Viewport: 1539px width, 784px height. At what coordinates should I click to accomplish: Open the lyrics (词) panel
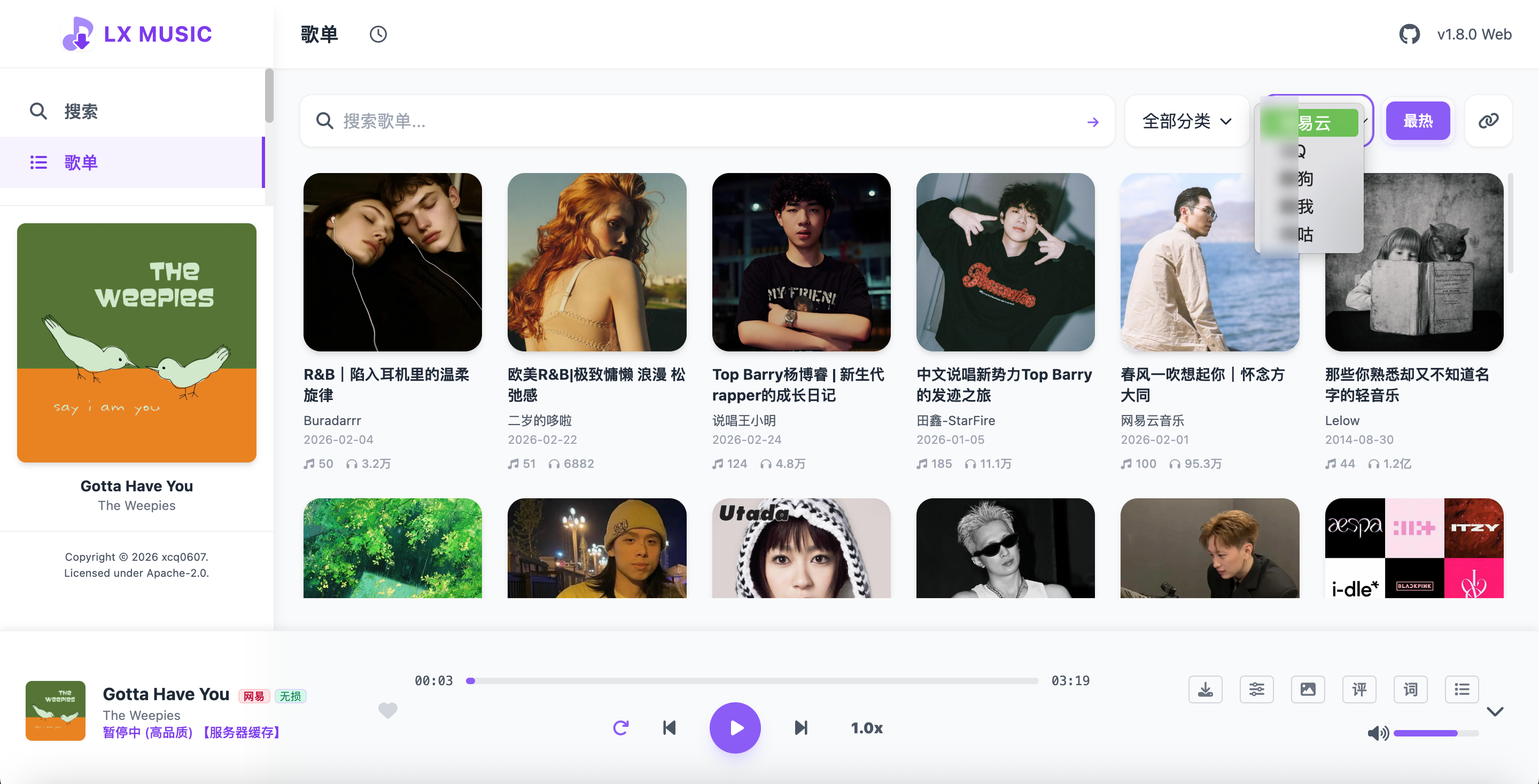click(1410, 689)
